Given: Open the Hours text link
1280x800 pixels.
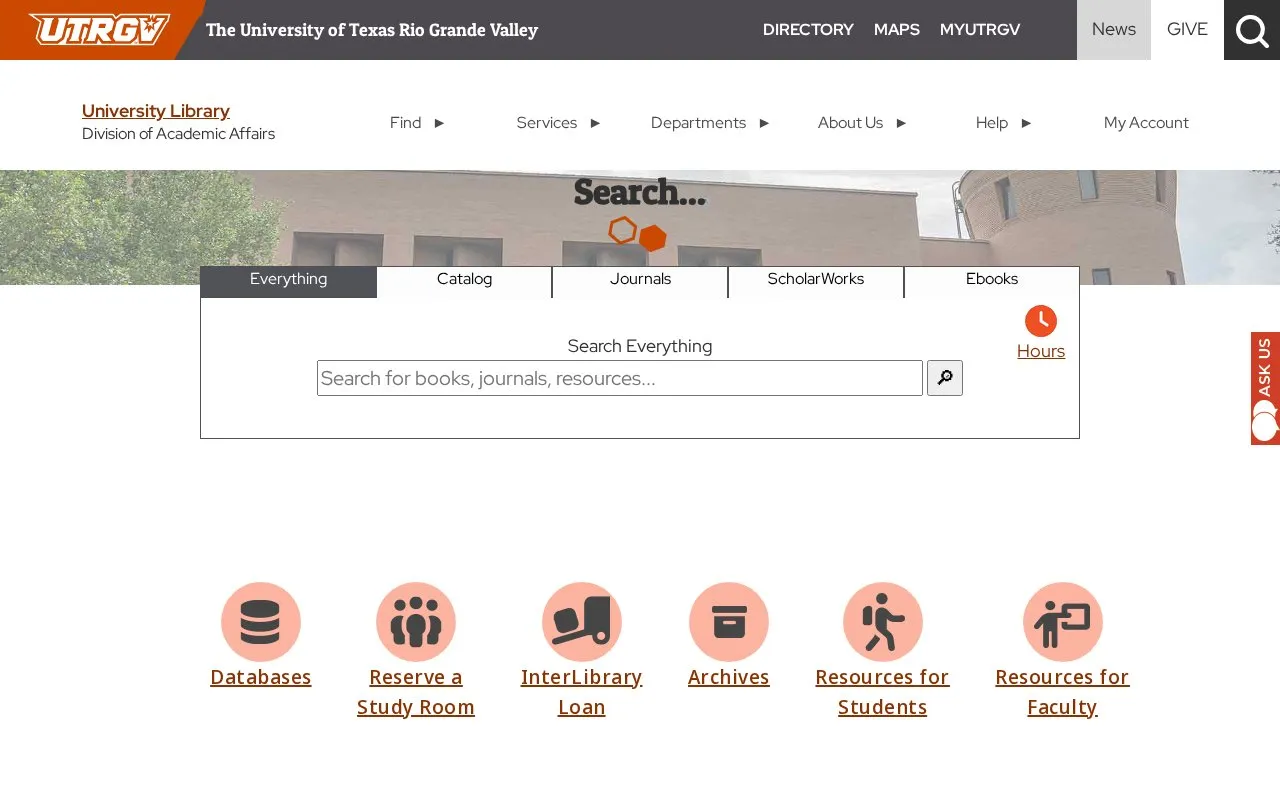Looking at the screenshot, I should 1041,351.
